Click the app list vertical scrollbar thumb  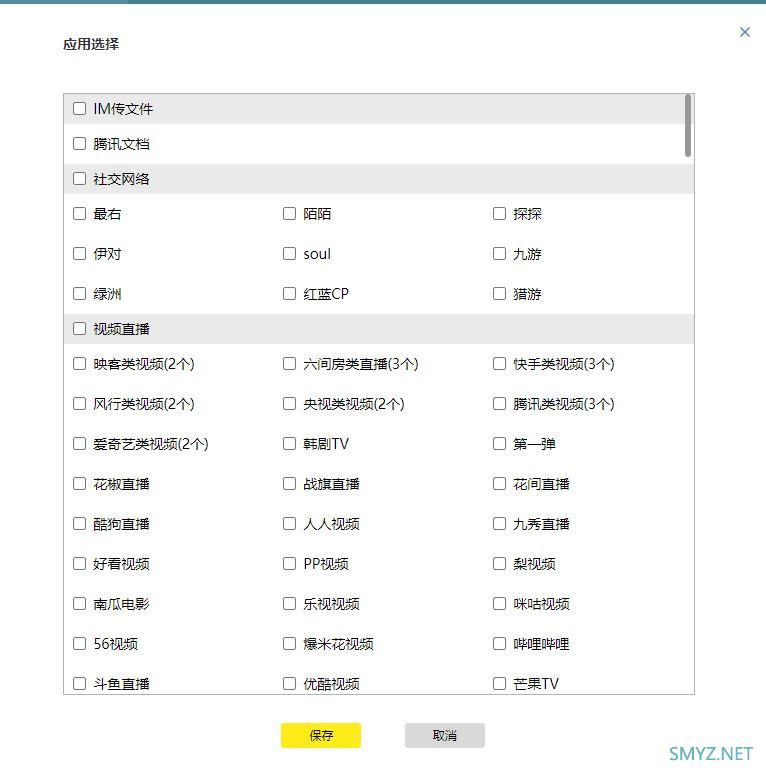tap(688, 126)
